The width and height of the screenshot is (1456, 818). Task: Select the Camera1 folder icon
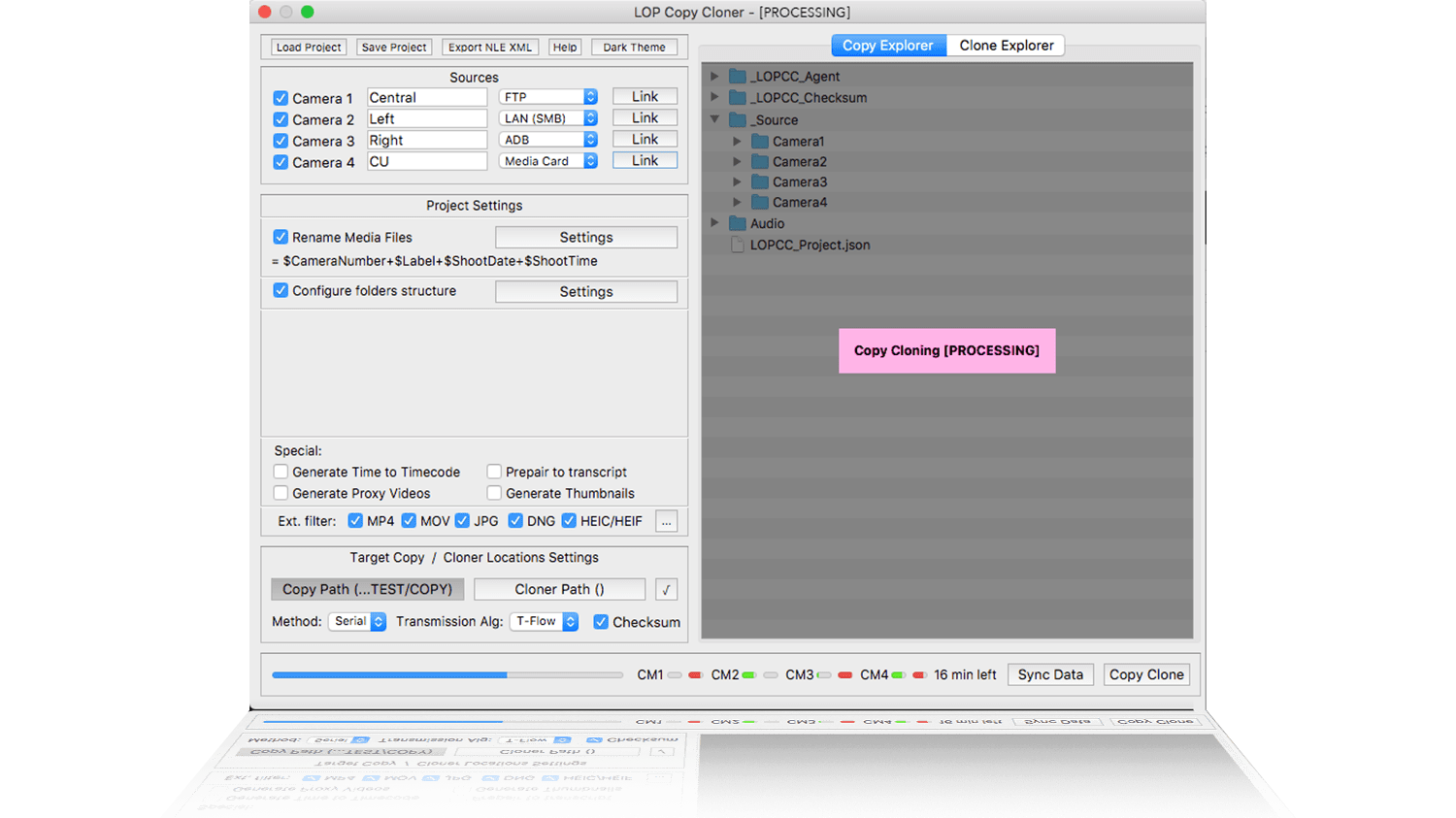point(760,142)
